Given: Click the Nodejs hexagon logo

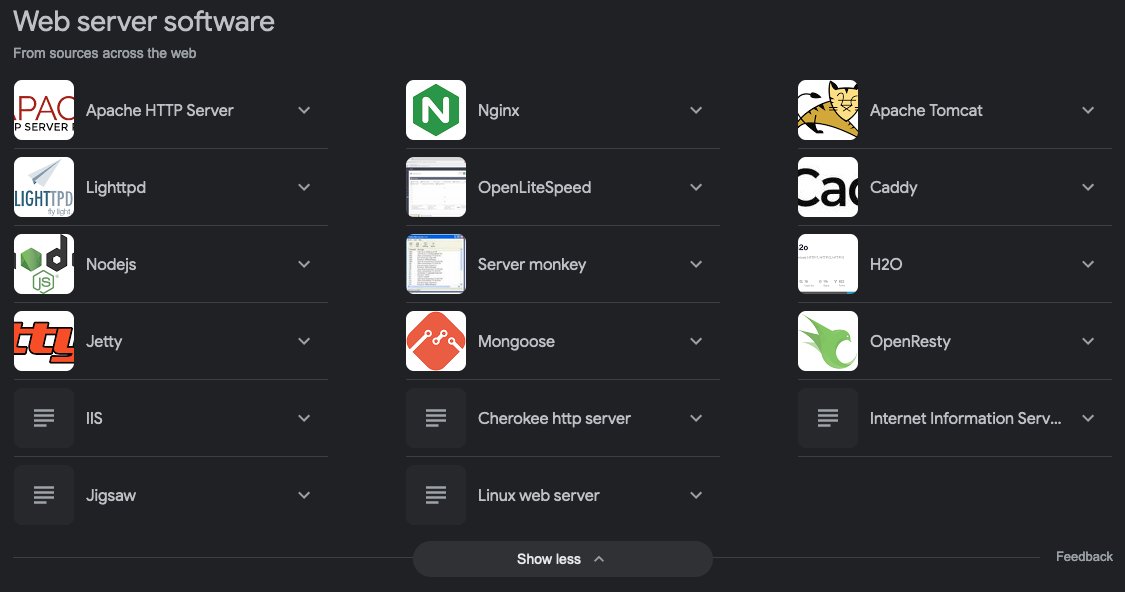Looking at the screenshot, I should (44, 264).
